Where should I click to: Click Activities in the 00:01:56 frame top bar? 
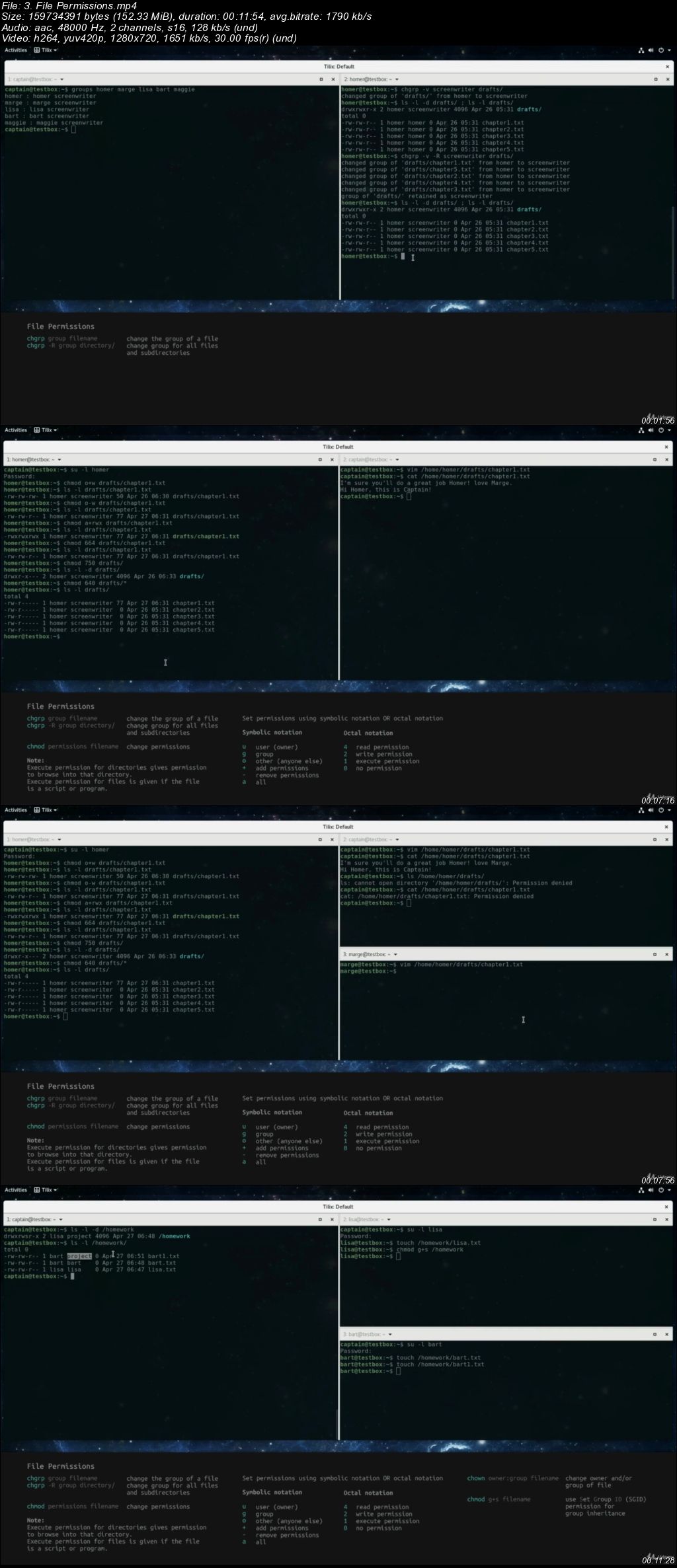point(16,50)
